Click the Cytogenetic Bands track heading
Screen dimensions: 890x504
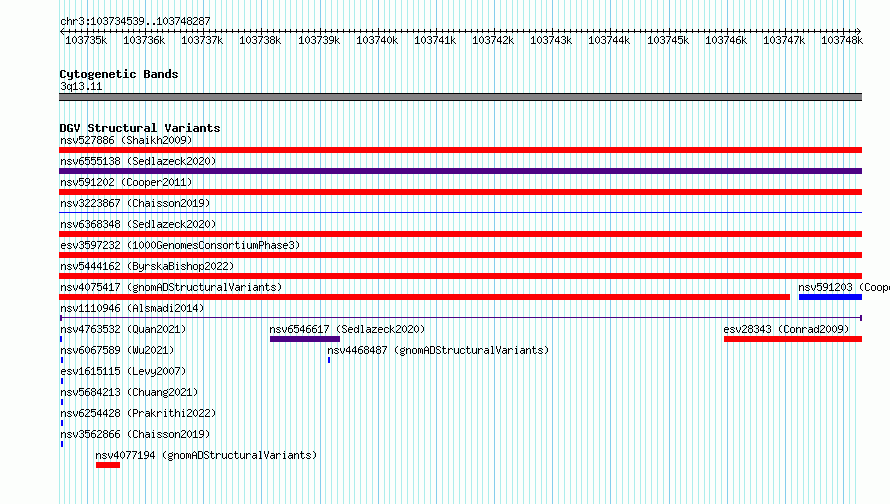click(x=119, y=74)
